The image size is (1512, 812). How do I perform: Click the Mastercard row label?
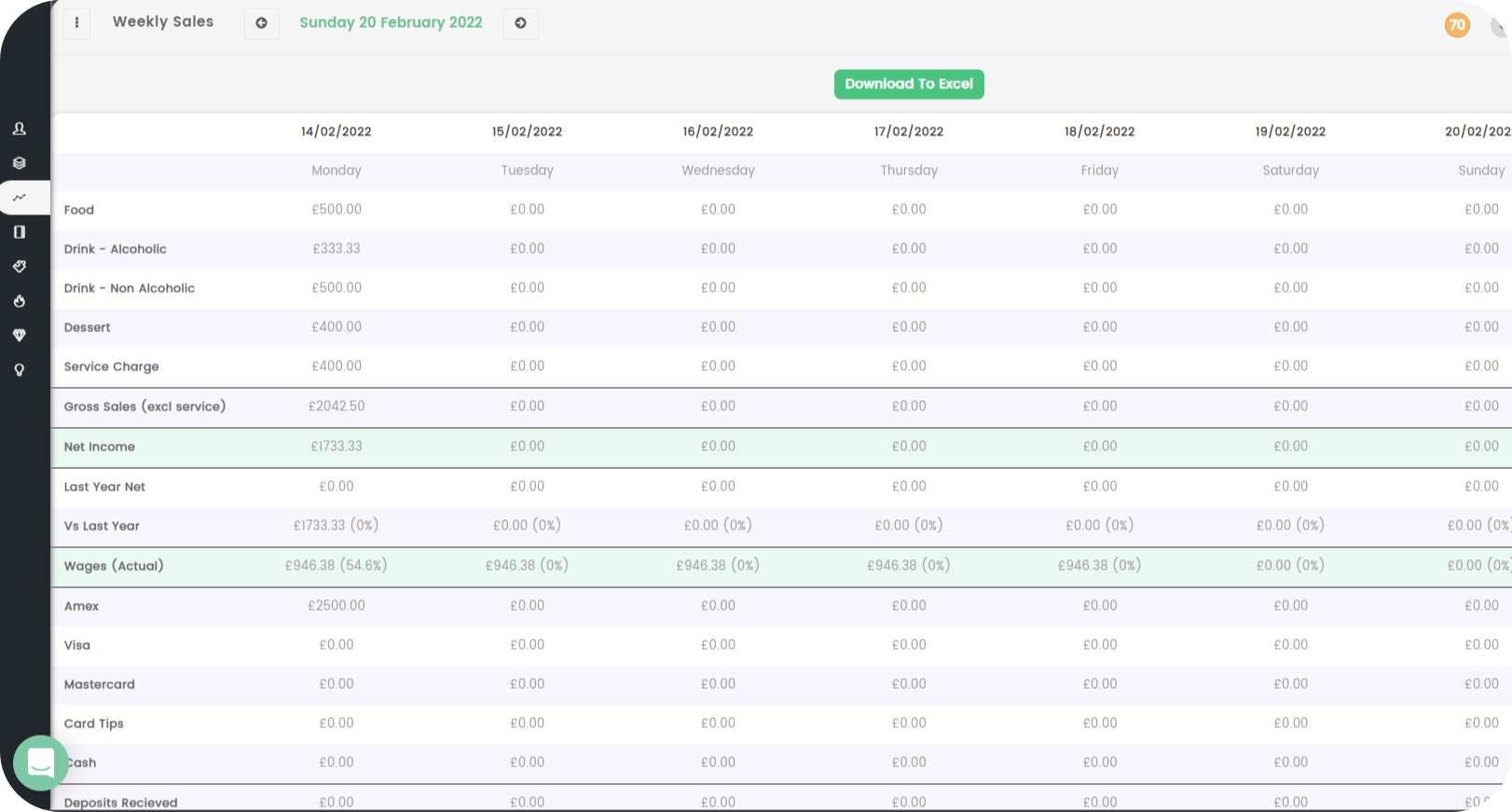100,684
